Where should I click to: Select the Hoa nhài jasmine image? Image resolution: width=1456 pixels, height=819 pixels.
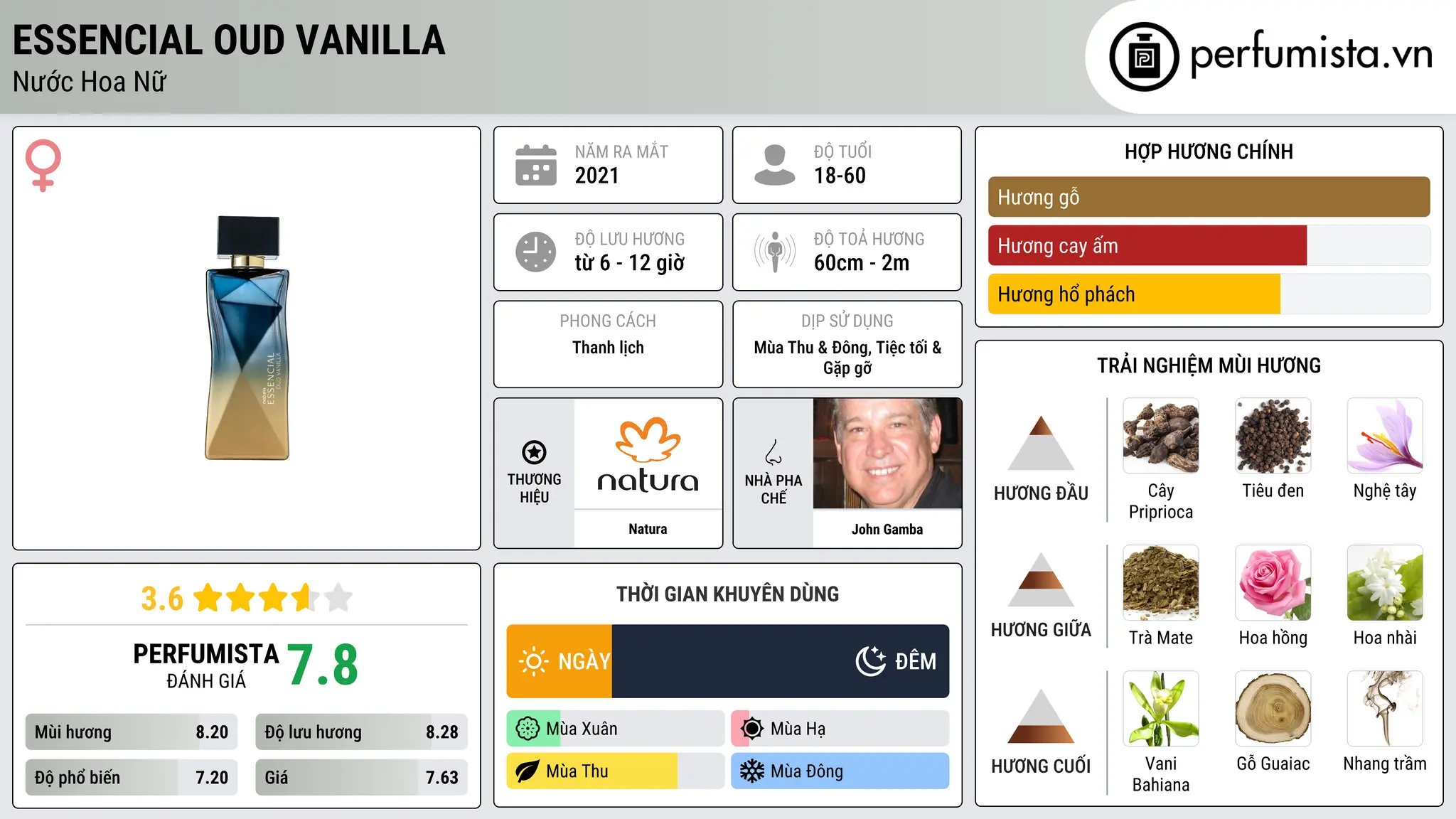(x=1385, y=583)
